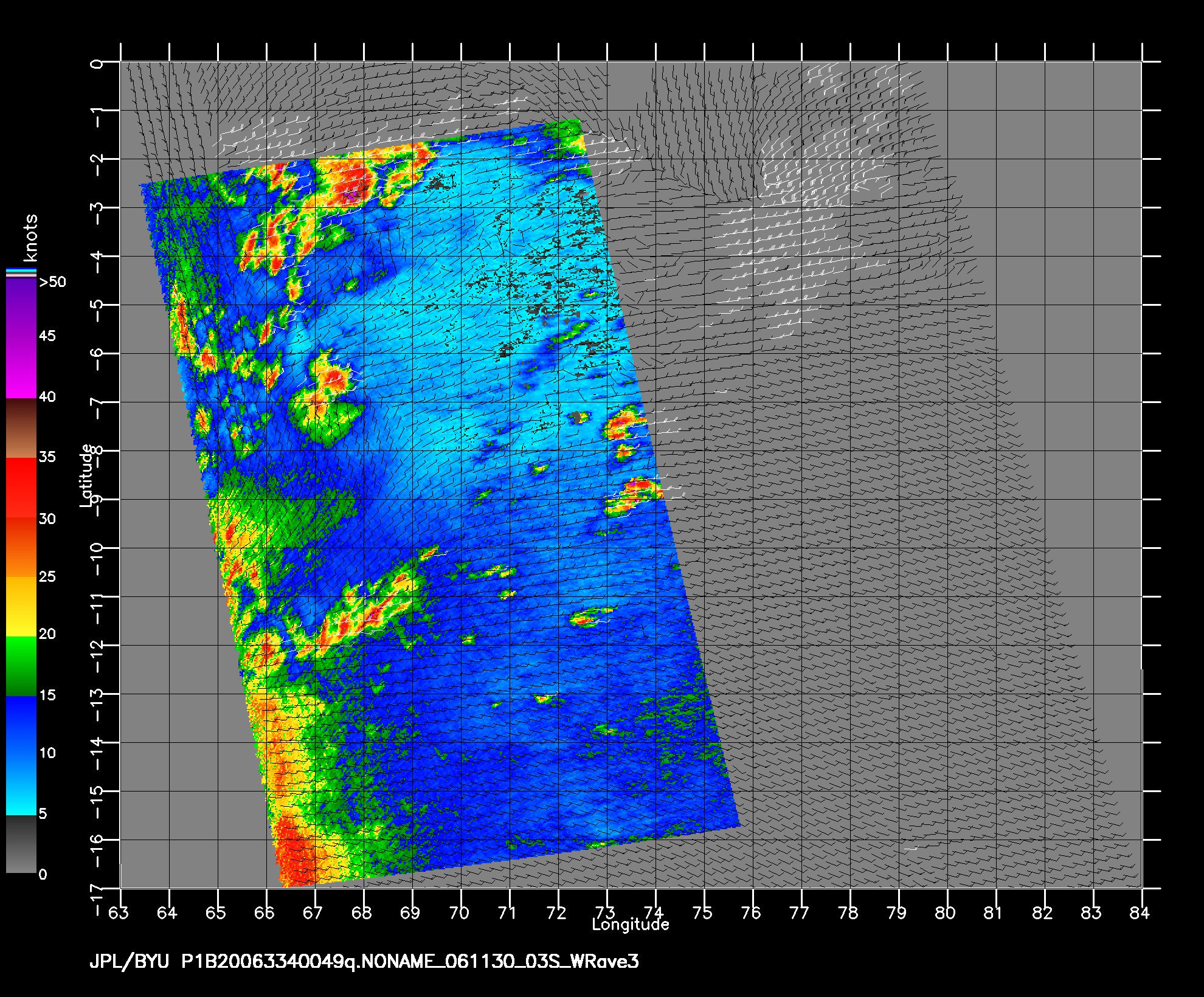Select the "35" color scale label
The height and width of the screenshot is (997, 1204).
47,457
